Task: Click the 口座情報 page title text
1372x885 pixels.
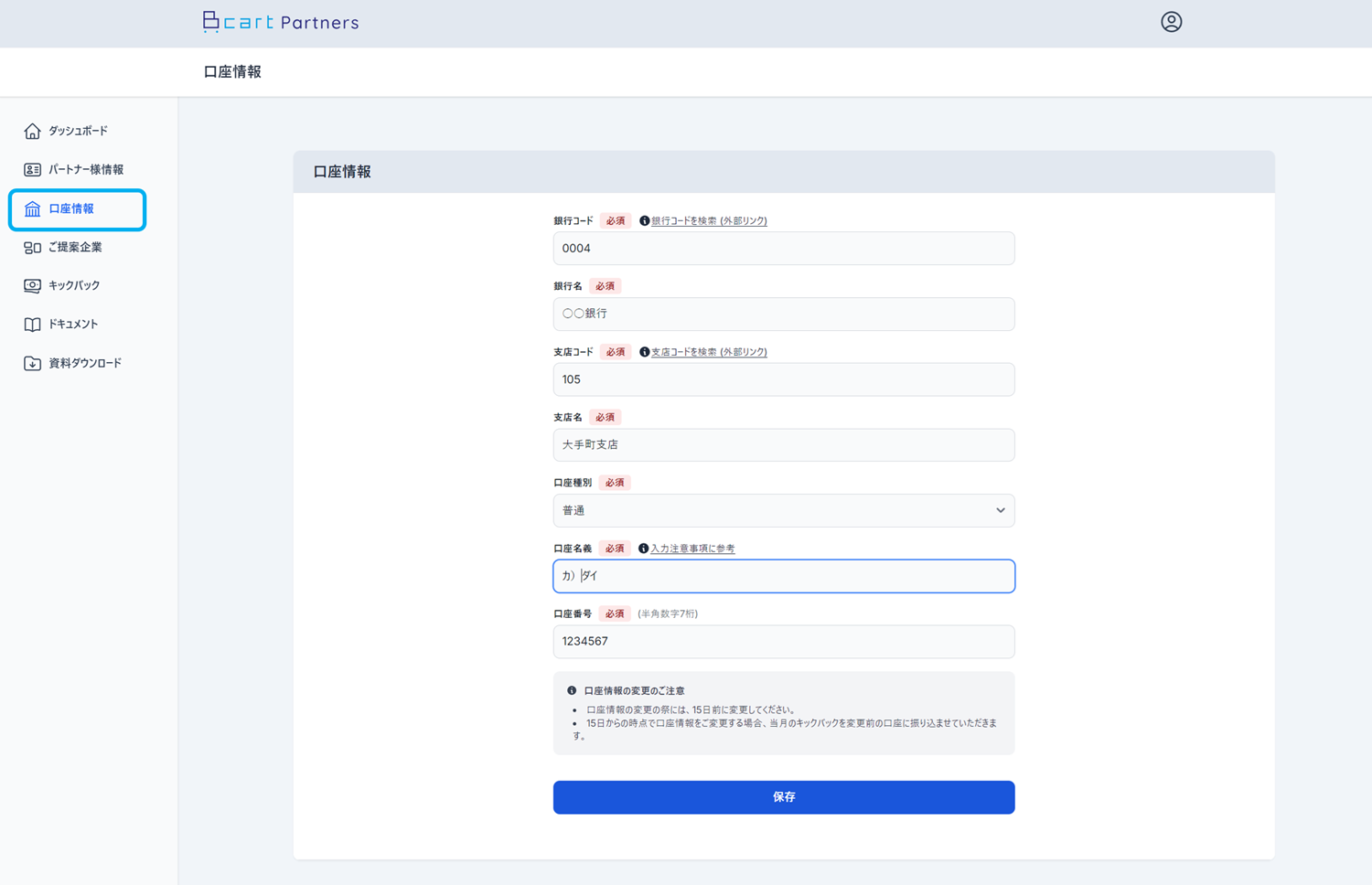Action: [x=232, y=71]
